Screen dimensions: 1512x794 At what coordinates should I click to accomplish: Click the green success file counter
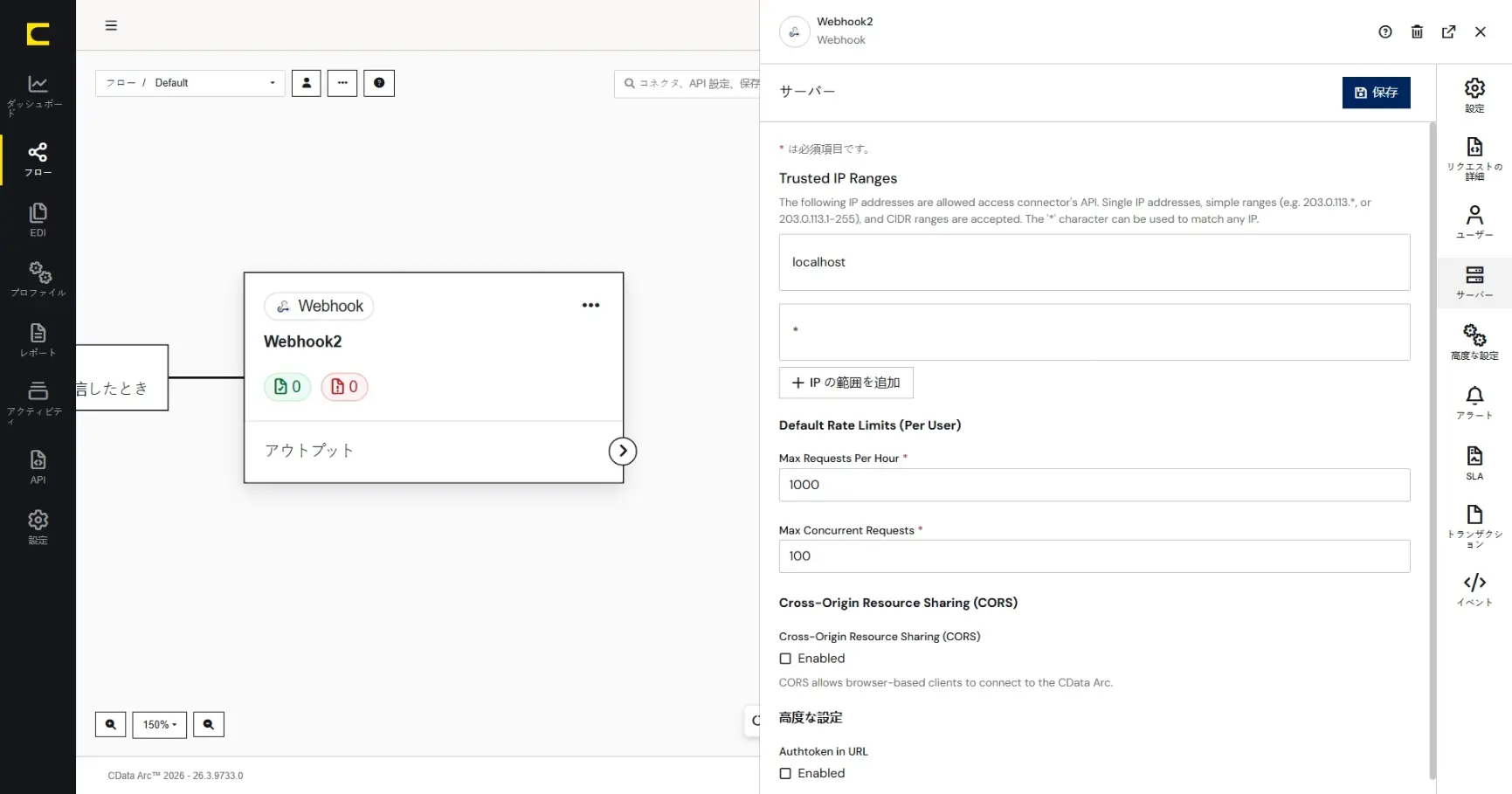pyautogui.click(x=287, y=387)
